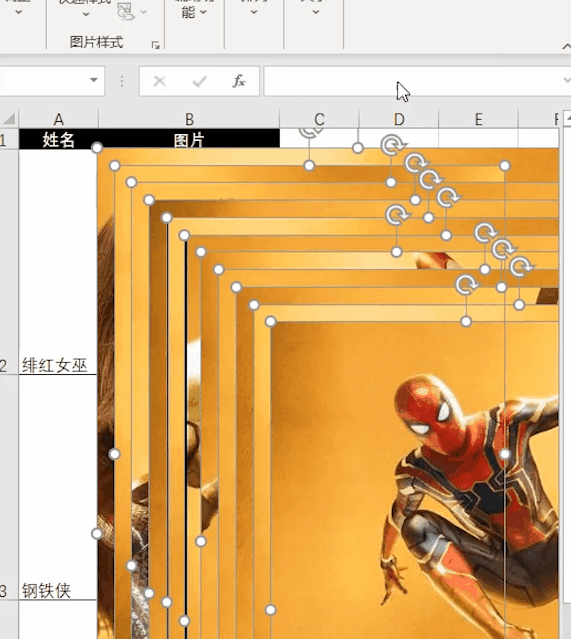
Task: Select column E header
Action: tap(478, 119)
